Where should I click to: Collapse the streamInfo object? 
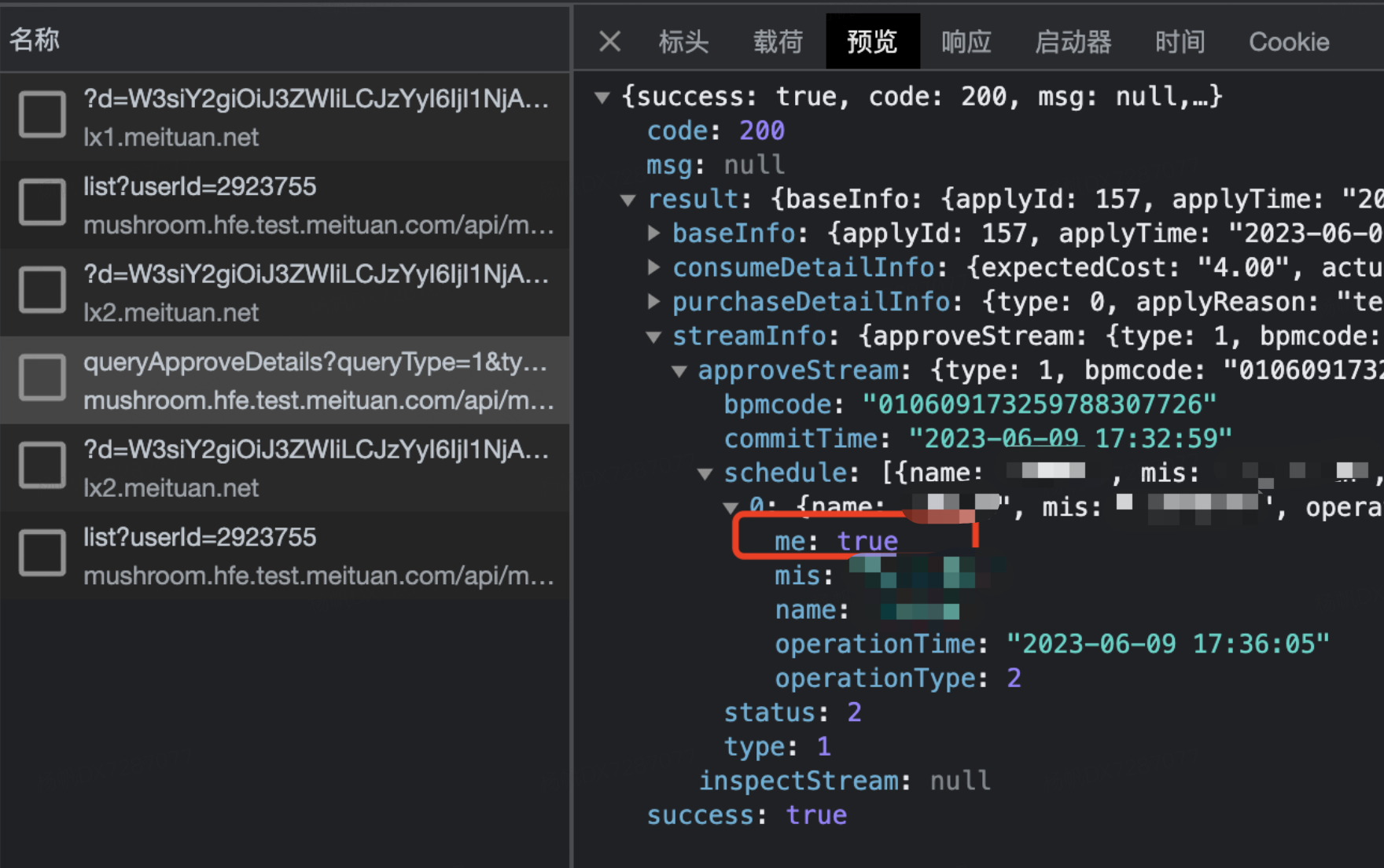tap(655, 336)
